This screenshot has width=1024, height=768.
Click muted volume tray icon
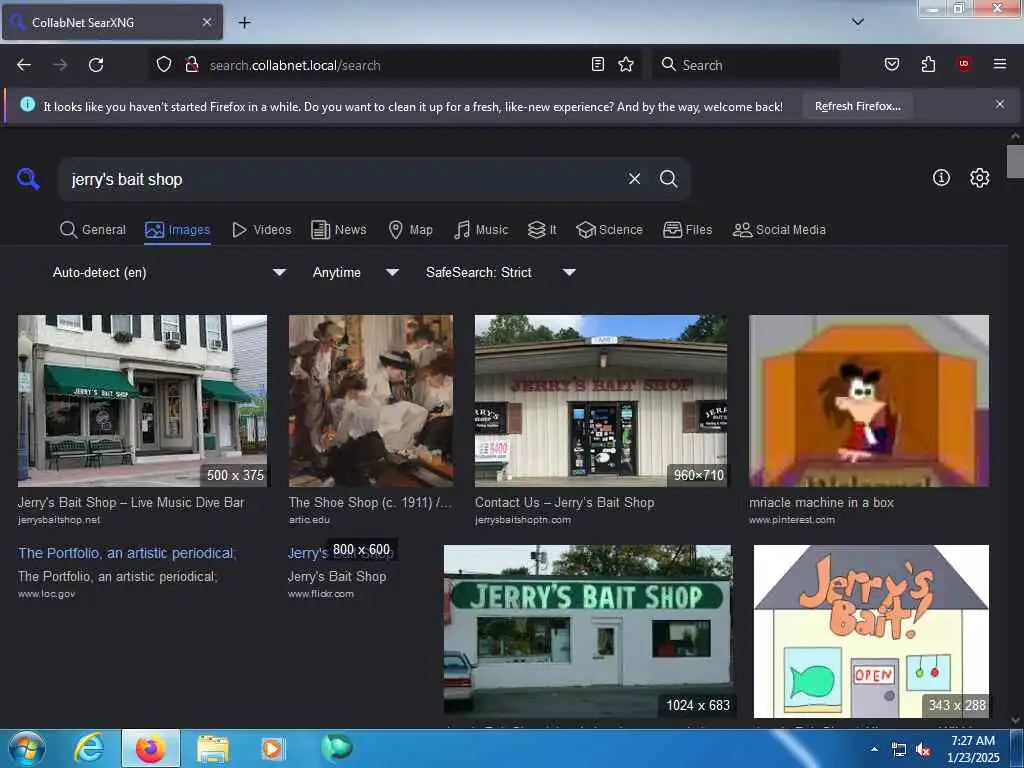923,750
